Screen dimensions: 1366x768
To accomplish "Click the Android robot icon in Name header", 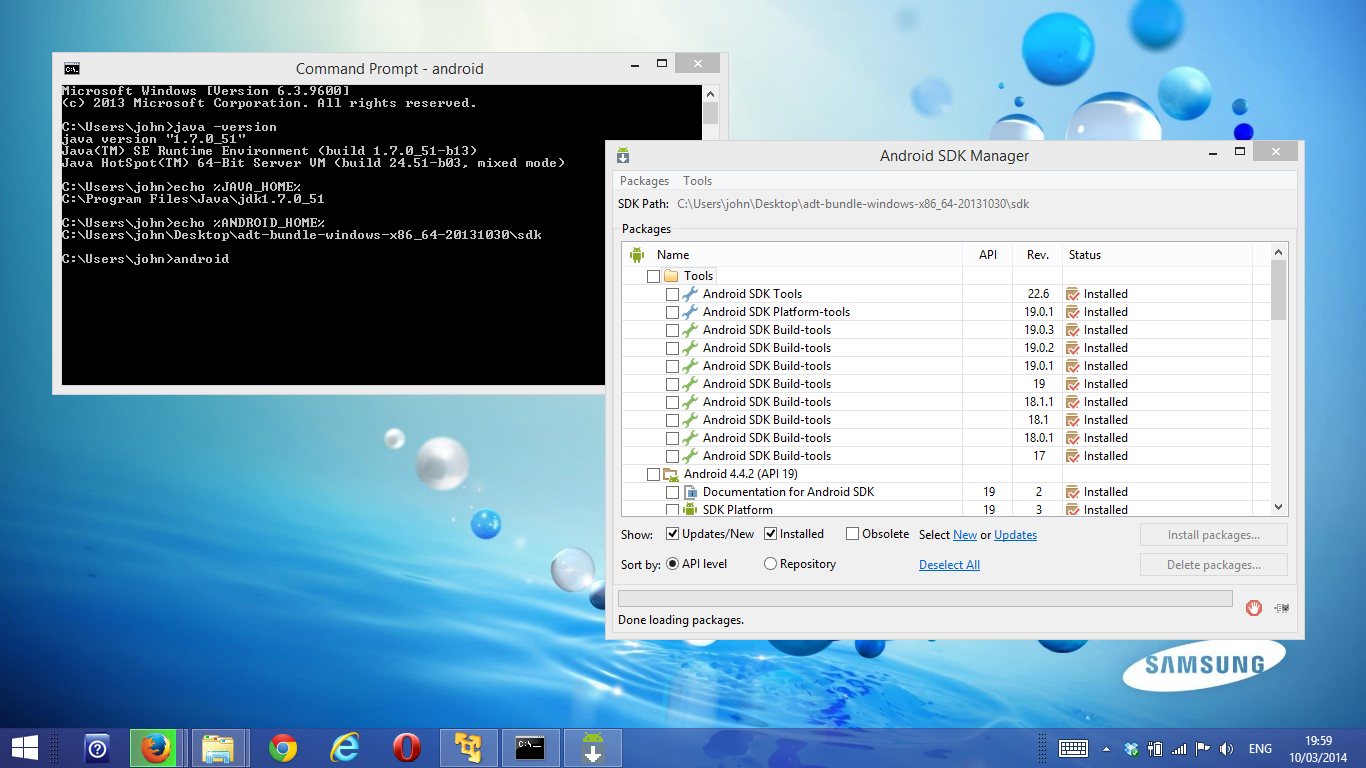I will pos(637,255).
